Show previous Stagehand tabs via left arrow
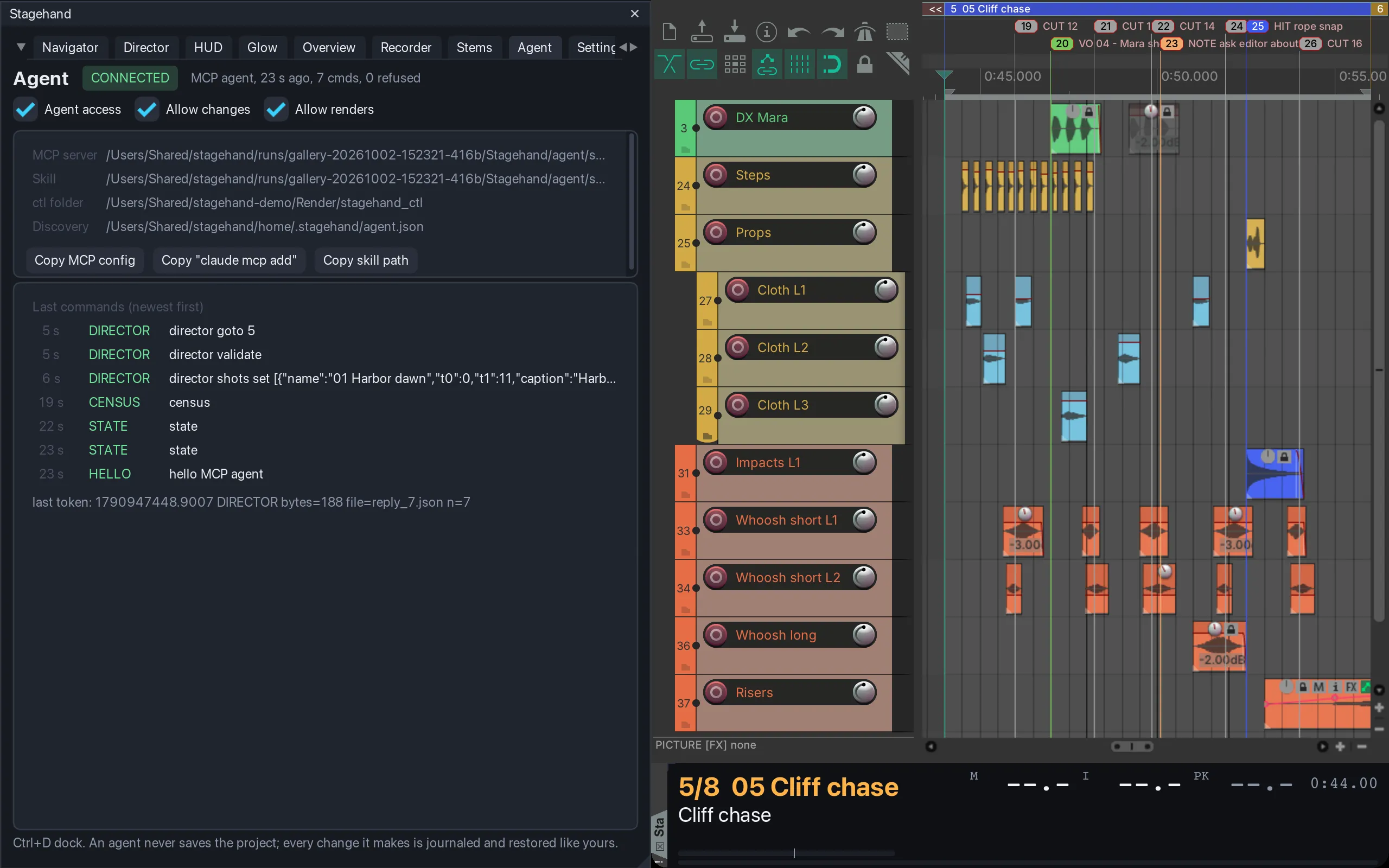The image size is (1389, 868). click(x=623, y=47)
